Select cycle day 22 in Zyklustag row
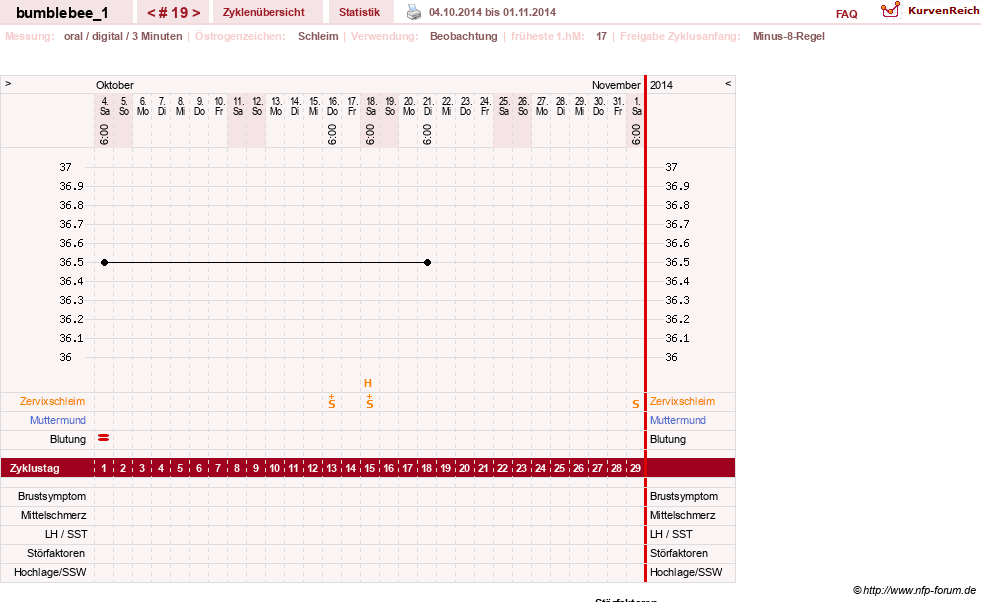Image resolution: width=981 pixels, height=602 pixels. point(502,468)
